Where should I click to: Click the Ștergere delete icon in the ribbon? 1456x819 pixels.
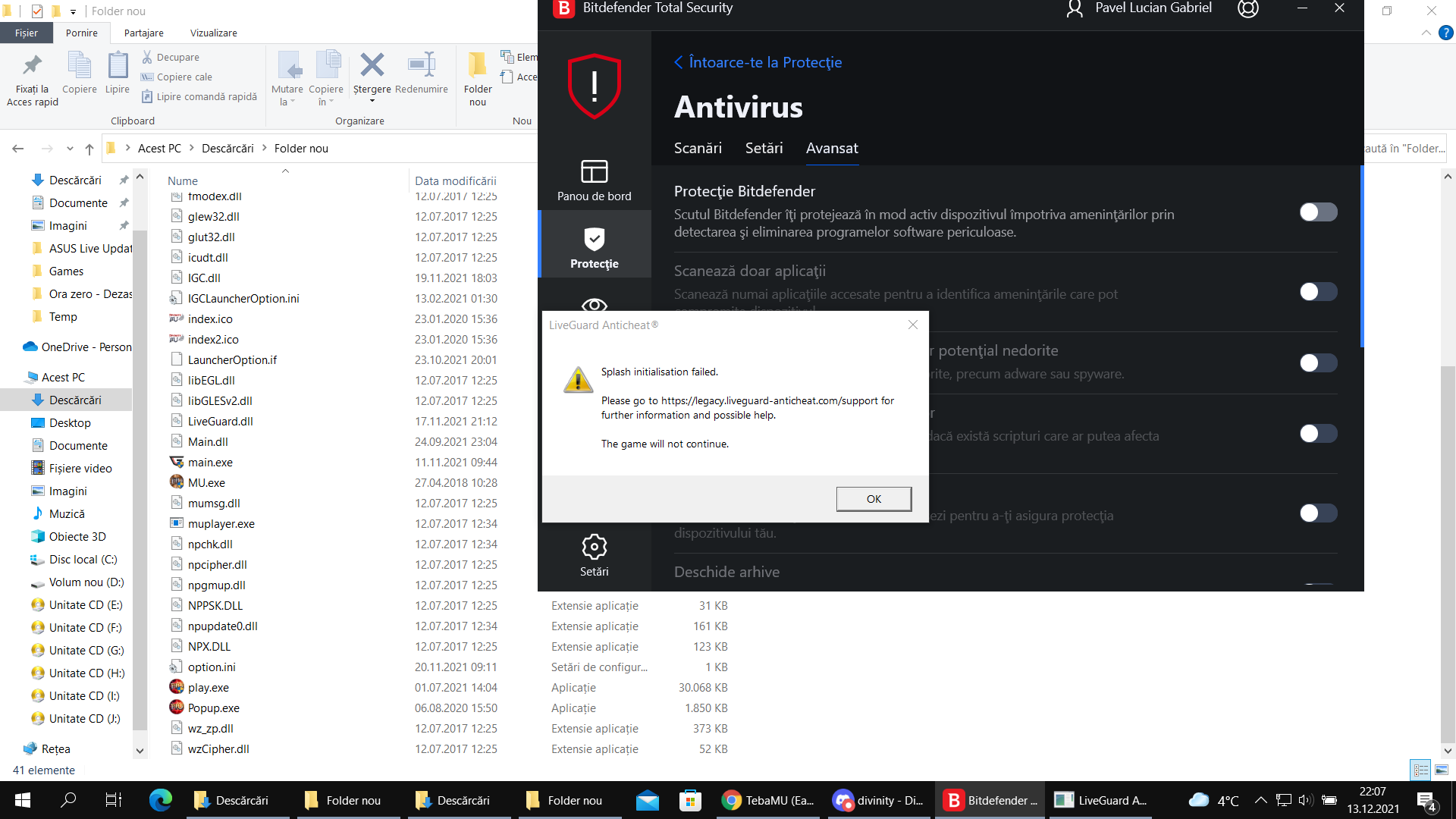[372, 65]
